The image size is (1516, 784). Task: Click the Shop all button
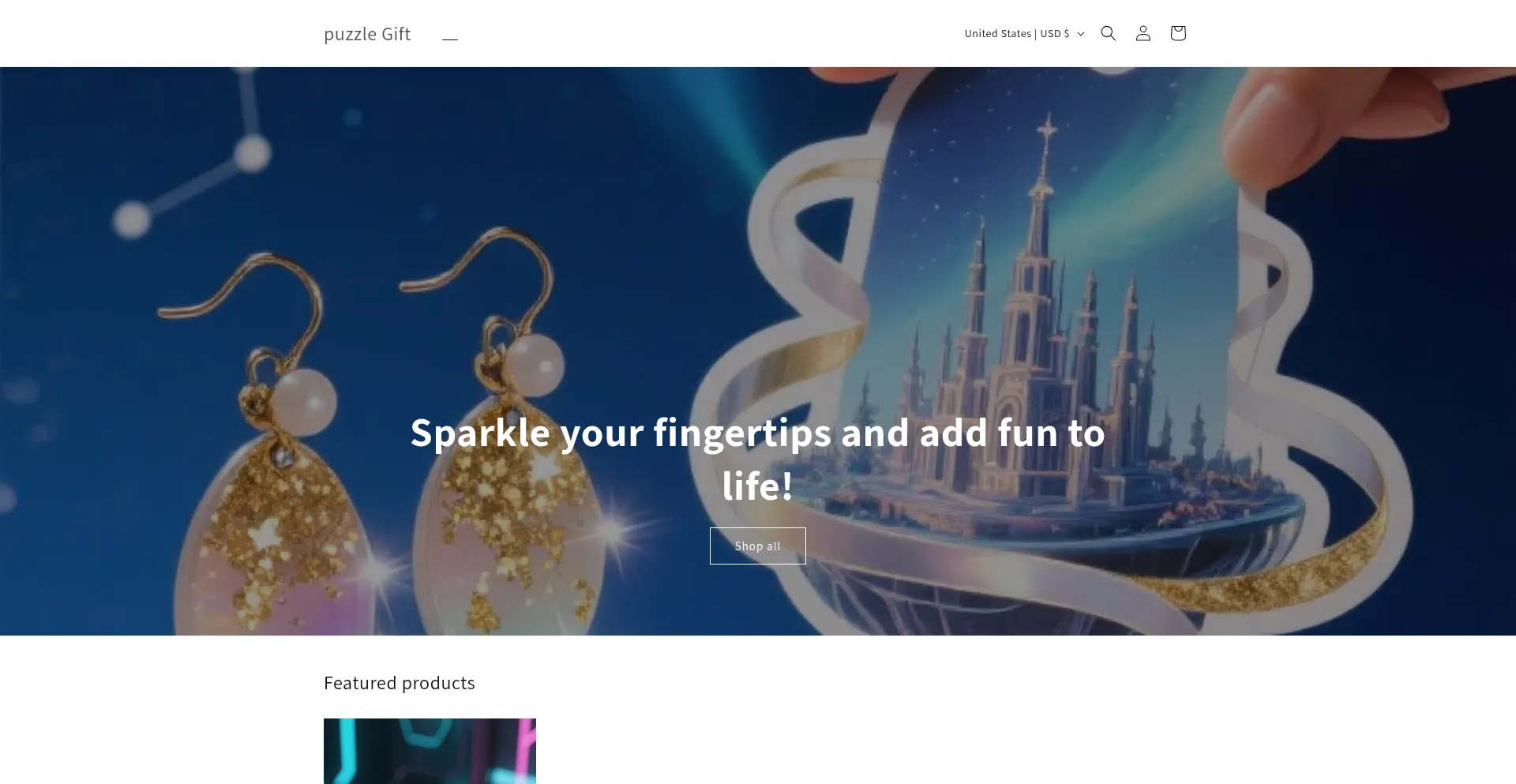click(x=757, y=546)
